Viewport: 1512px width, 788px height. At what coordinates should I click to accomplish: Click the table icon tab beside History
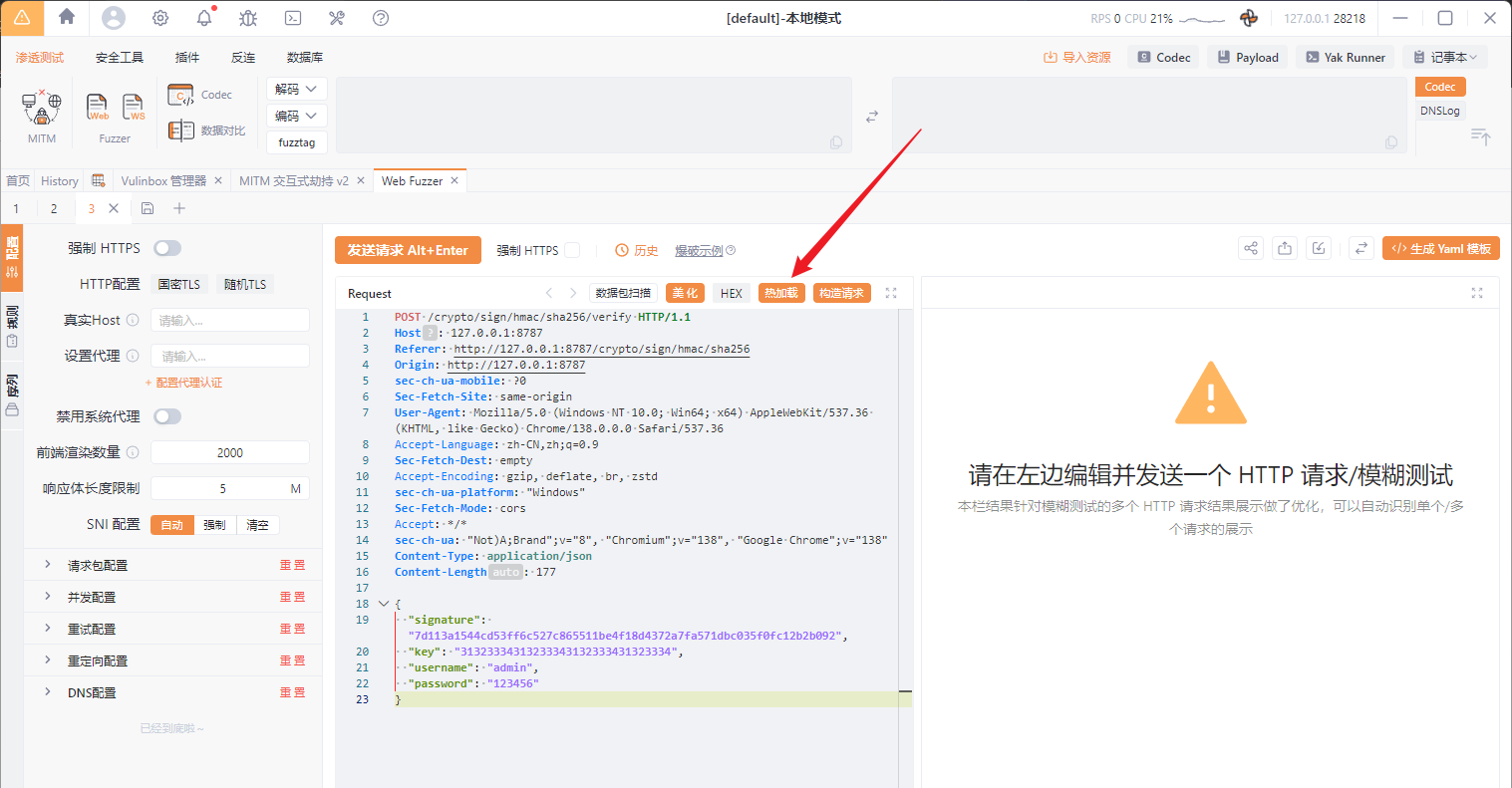98,180
